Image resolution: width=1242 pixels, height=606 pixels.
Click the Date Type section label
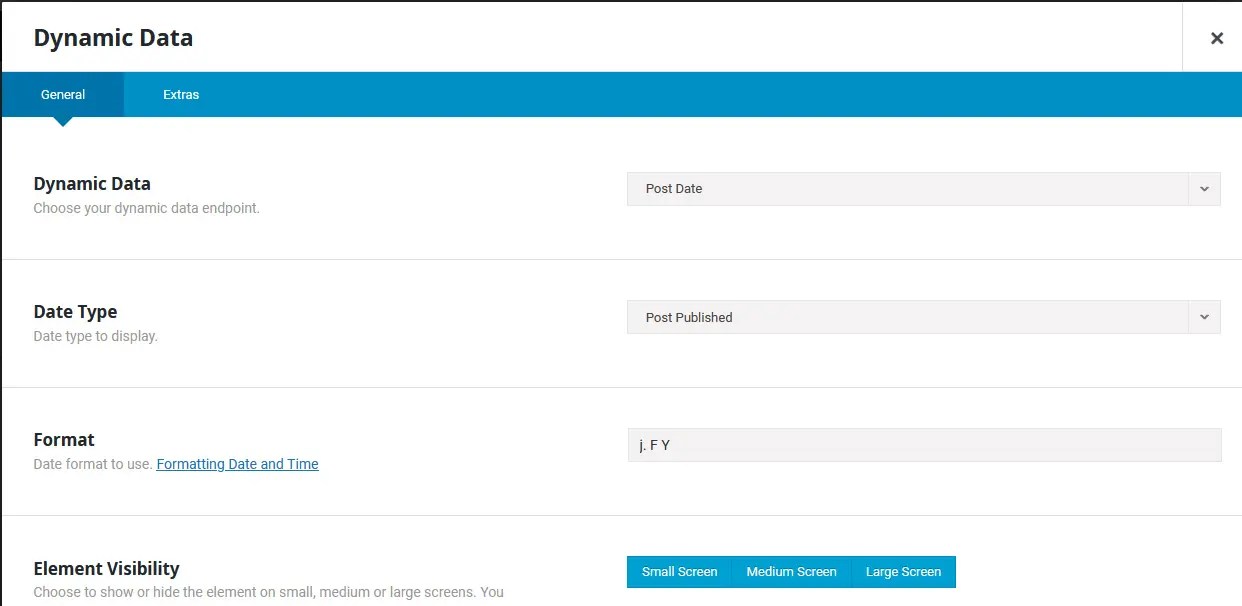tap(75, 311)
